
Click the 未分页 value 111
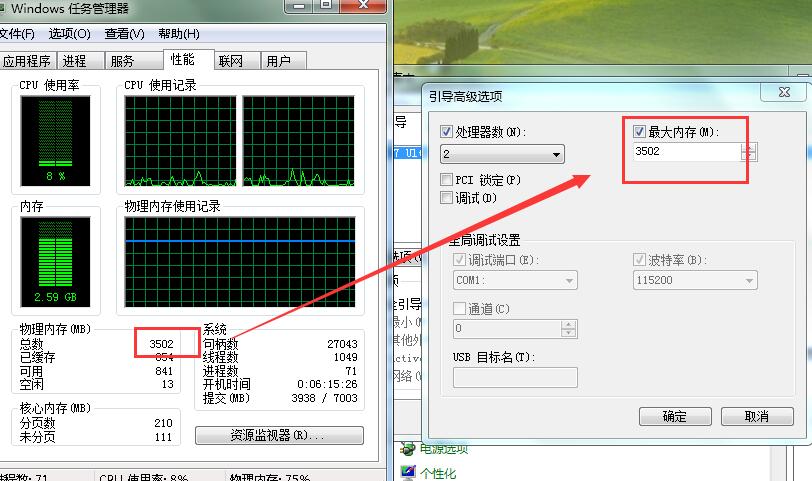coord(164,437)
